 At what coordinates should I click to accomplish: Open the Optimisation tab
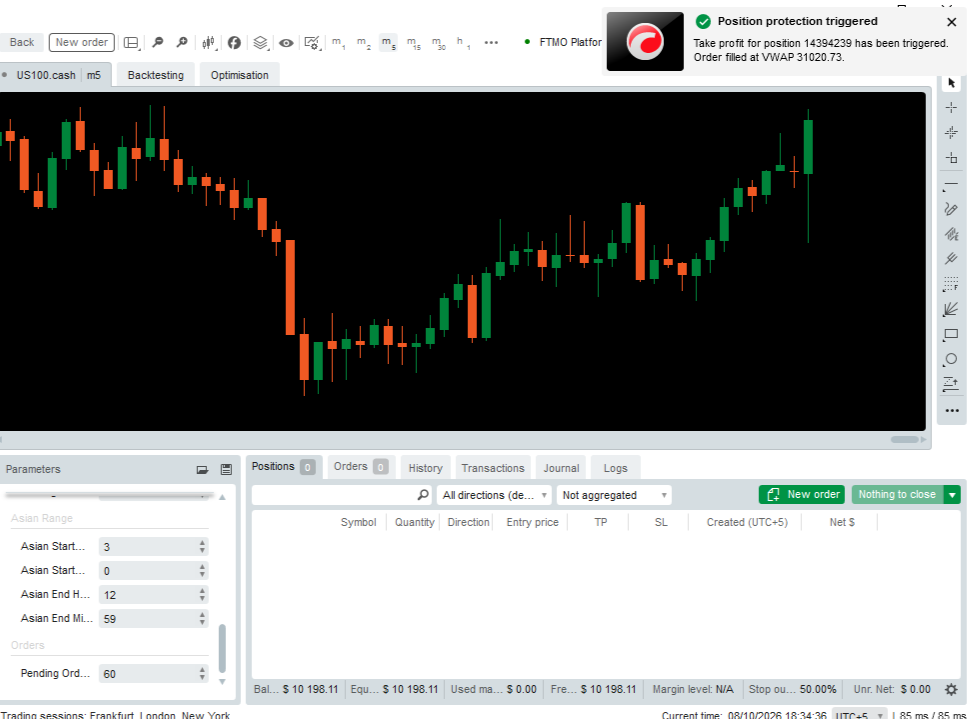pos(240,75)
